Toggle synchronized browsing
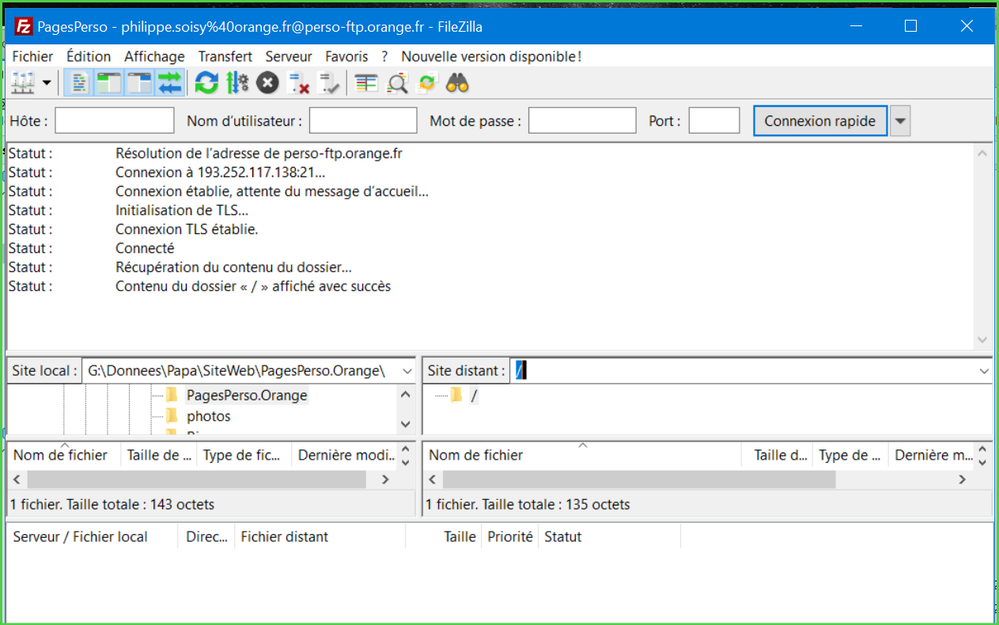The image size is (999, 625). tap(427, 83)
